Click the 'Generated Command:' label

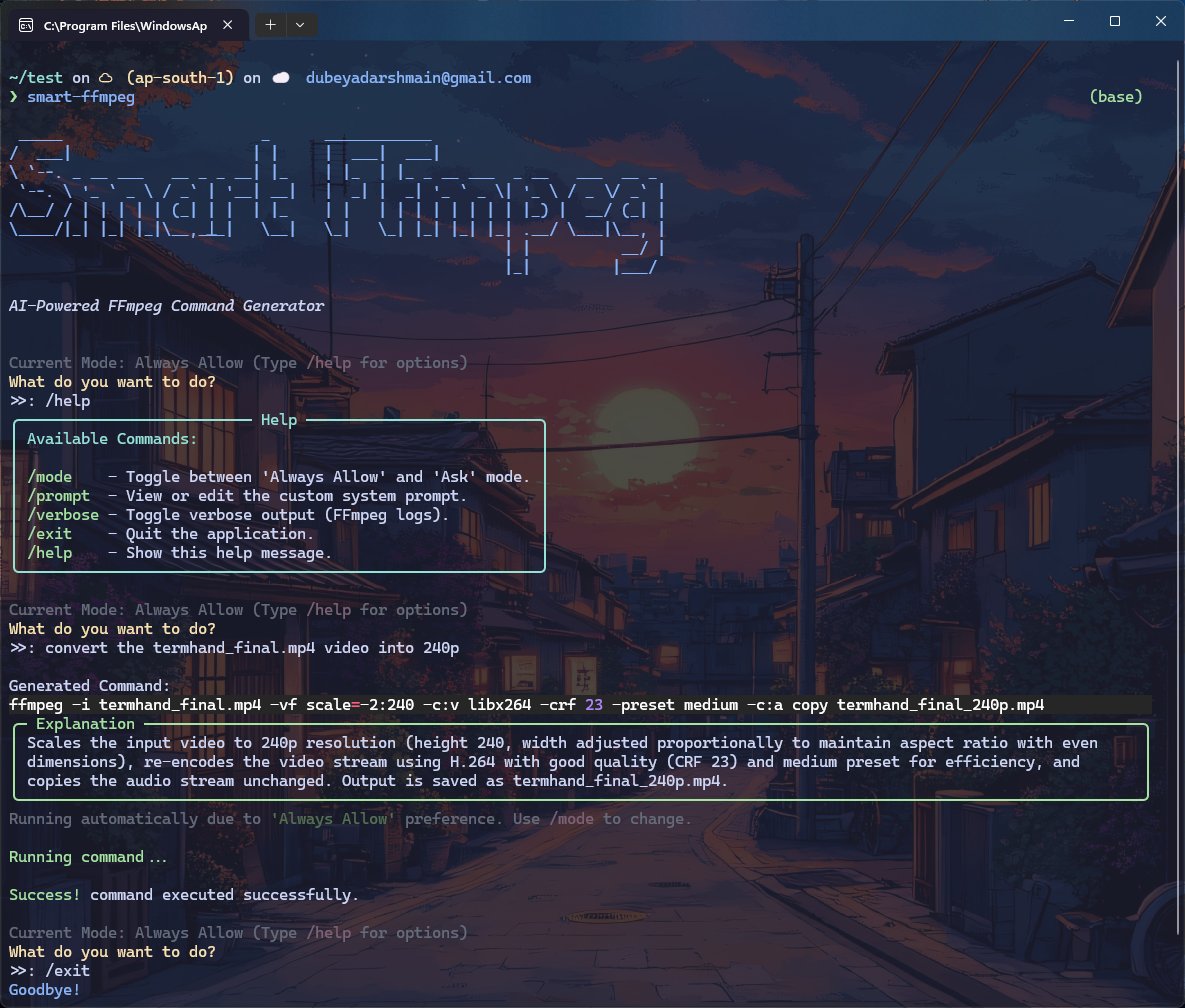click(x=90, y=686)
